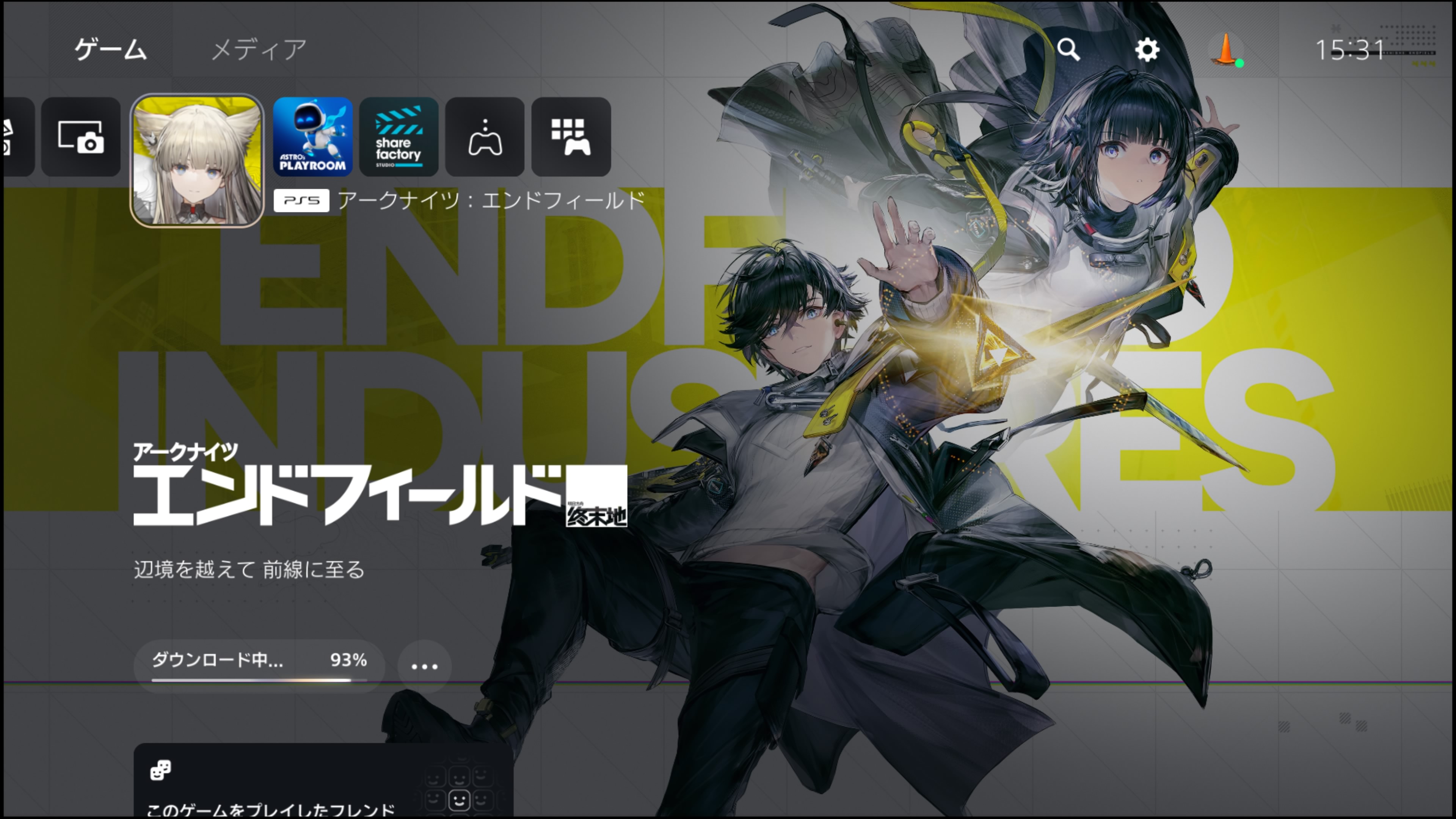Switch to the メディア tab
The height and width of the screenshot is (819, 1456).
(259, 50)
